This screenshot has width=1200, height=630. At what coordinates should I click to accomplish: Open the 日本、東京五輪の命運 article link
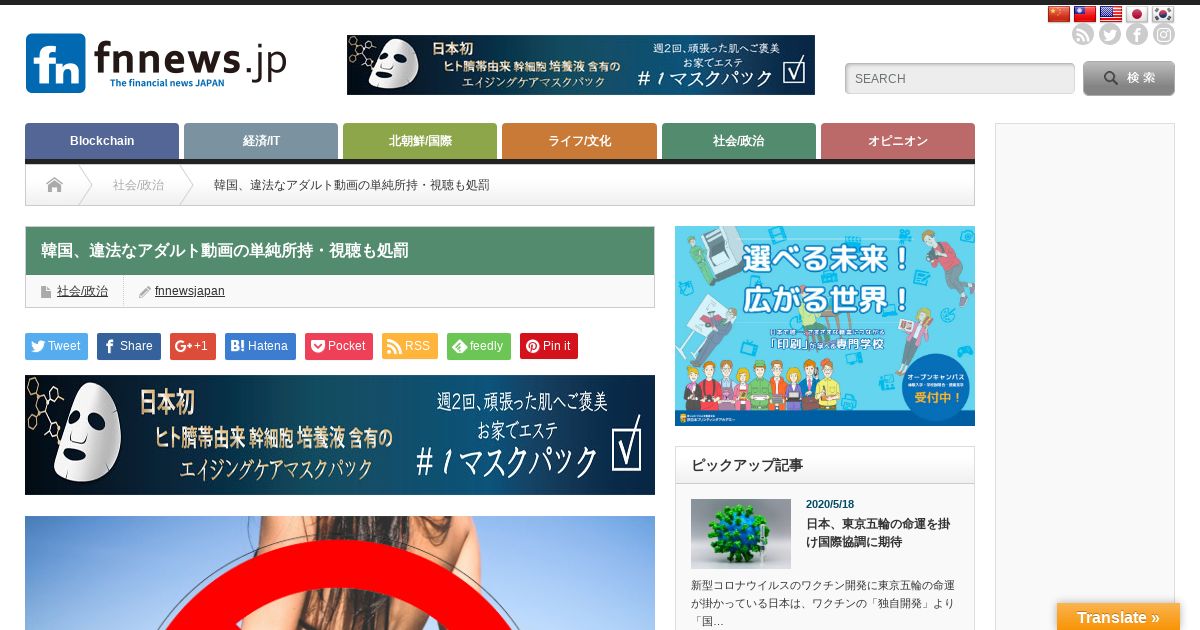click(x=878, y=533)
